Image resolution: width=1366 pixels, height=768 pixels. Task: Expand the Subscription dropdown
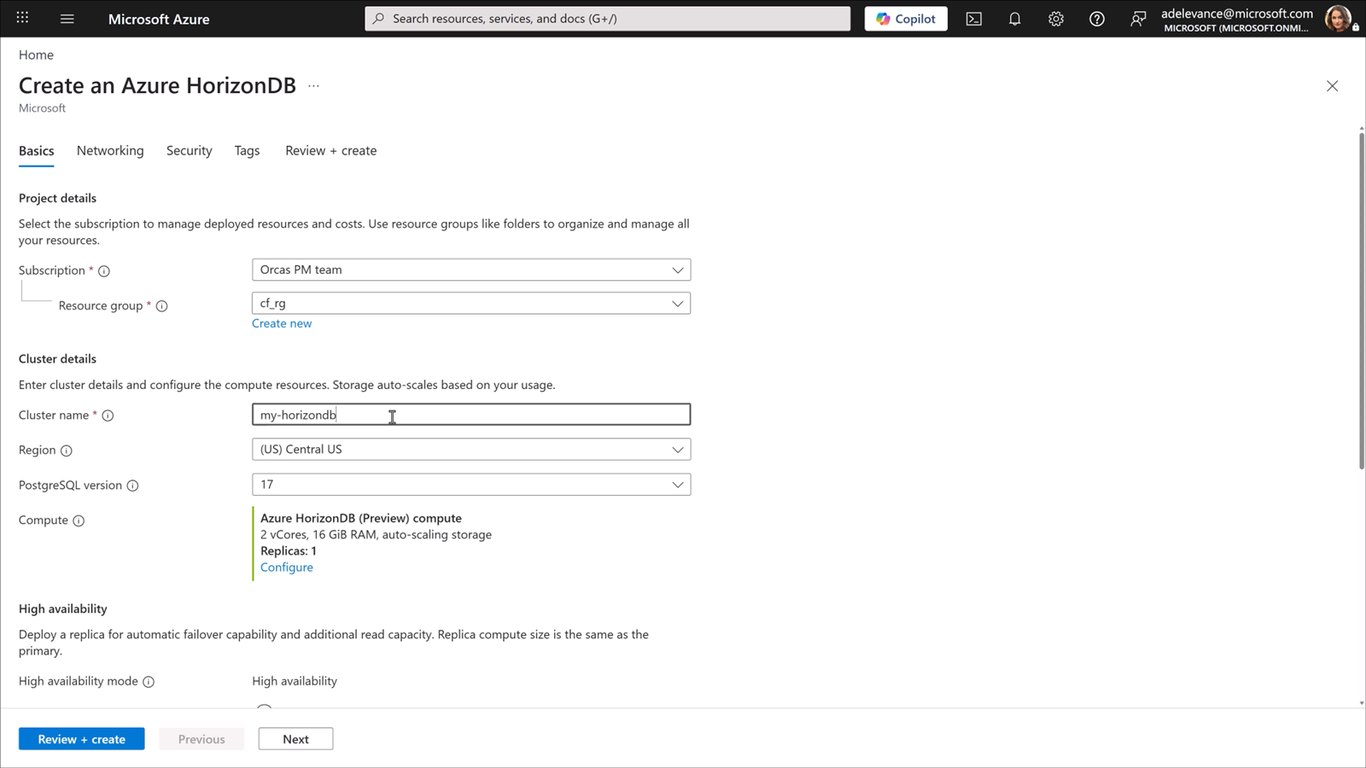coord(471,270)
